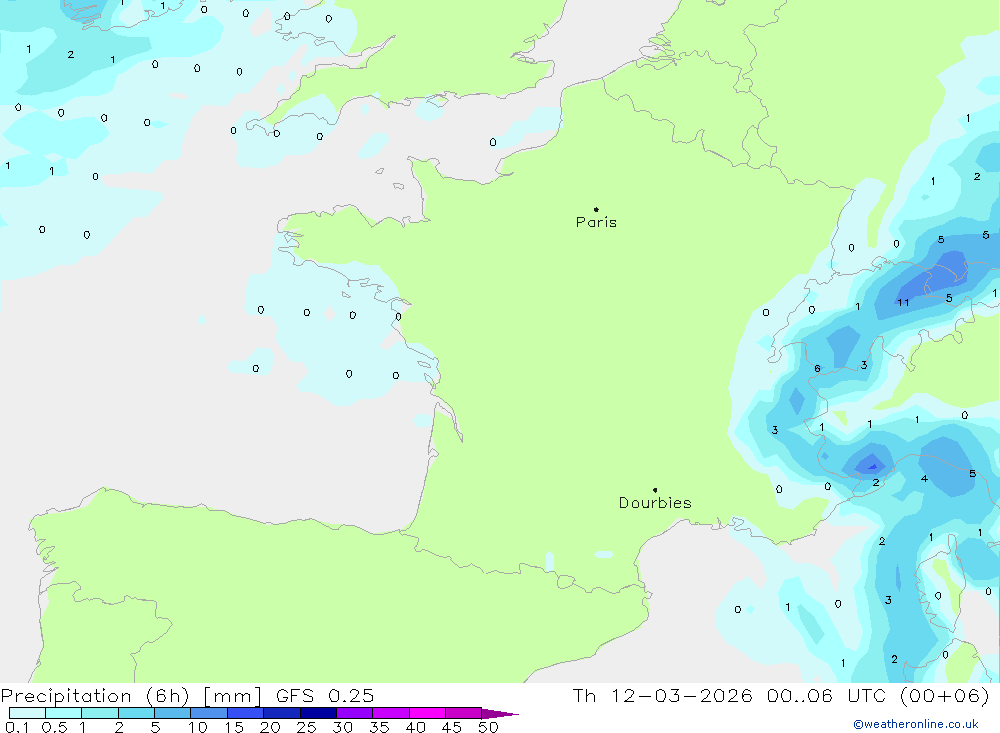
Task: Click the '50' legend scale label
Action: pyautogui.click(x=488, y=727)
